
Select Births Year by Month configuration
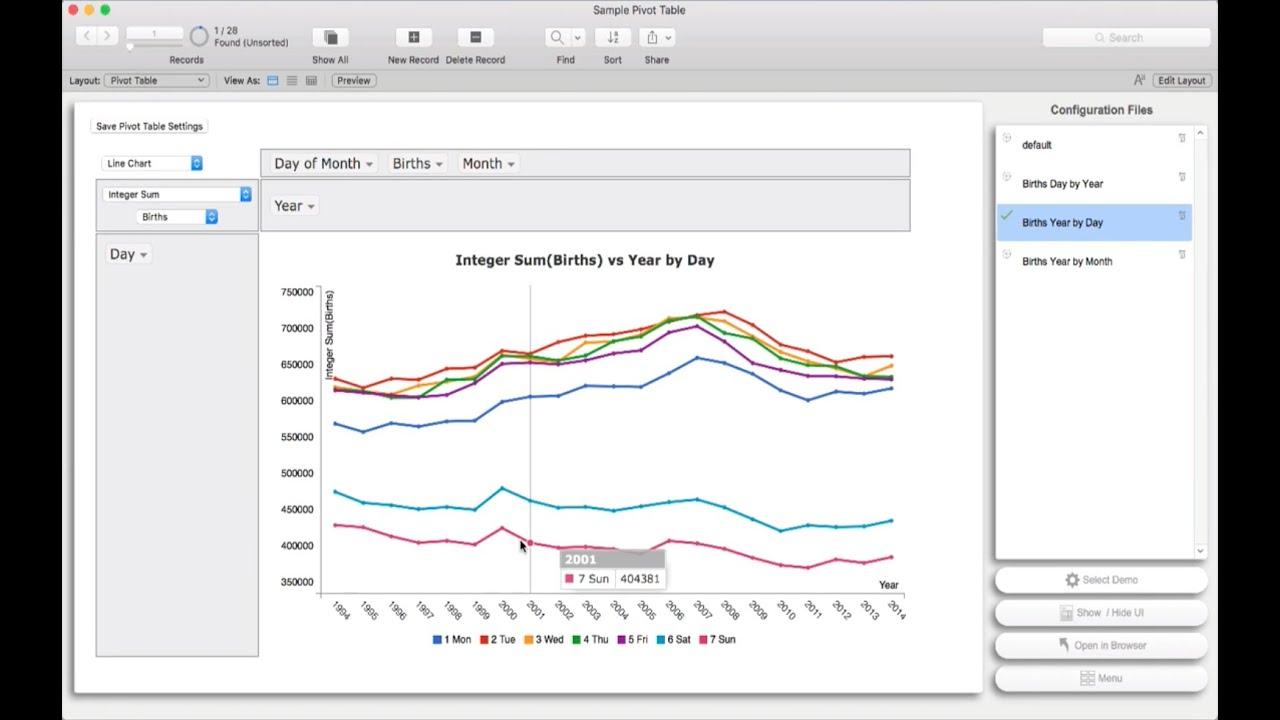(x=1094, y=261)
